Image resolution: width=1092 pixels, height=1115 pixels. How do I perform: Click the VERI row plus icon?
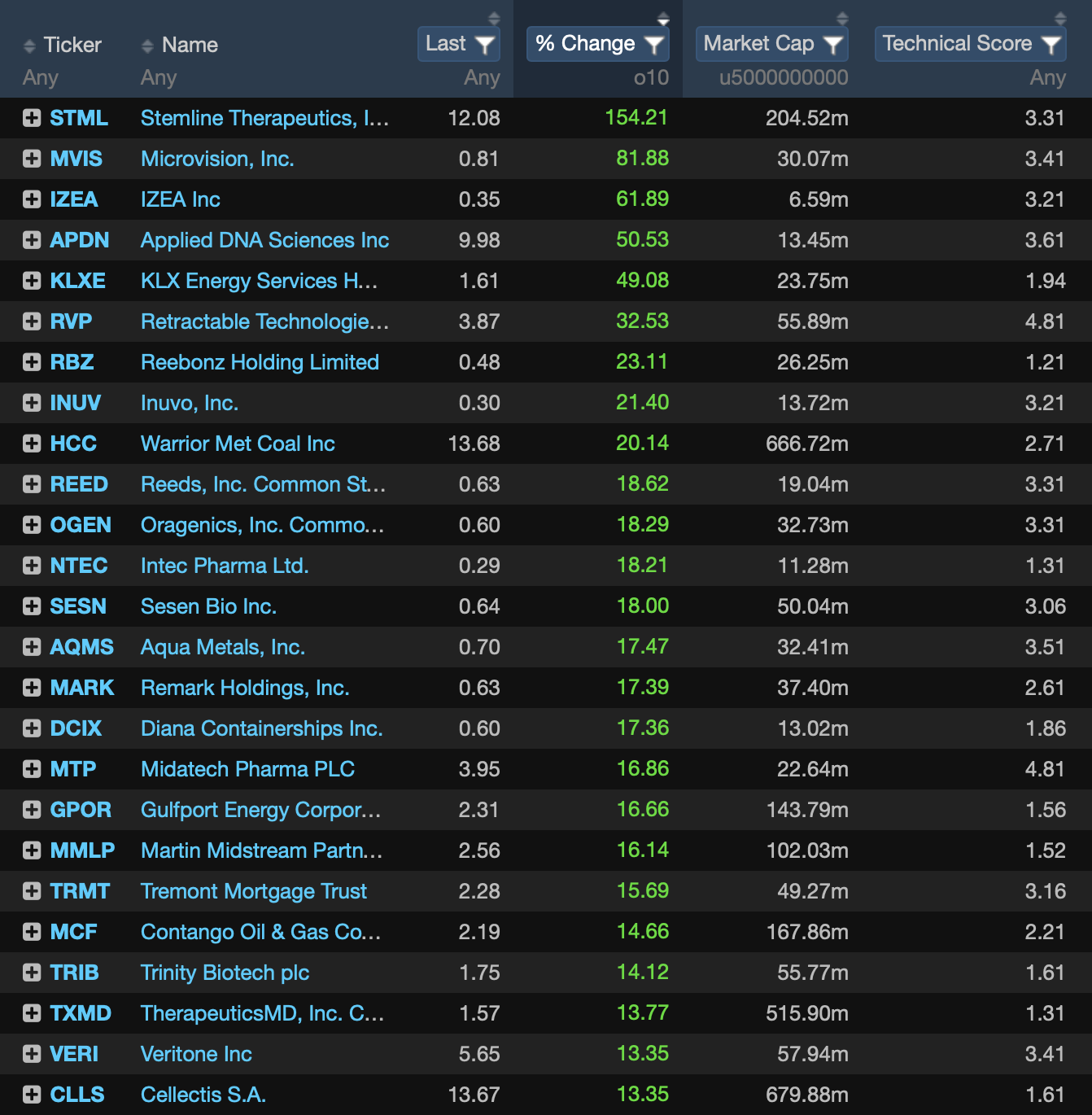click(x=32, y=1054)
